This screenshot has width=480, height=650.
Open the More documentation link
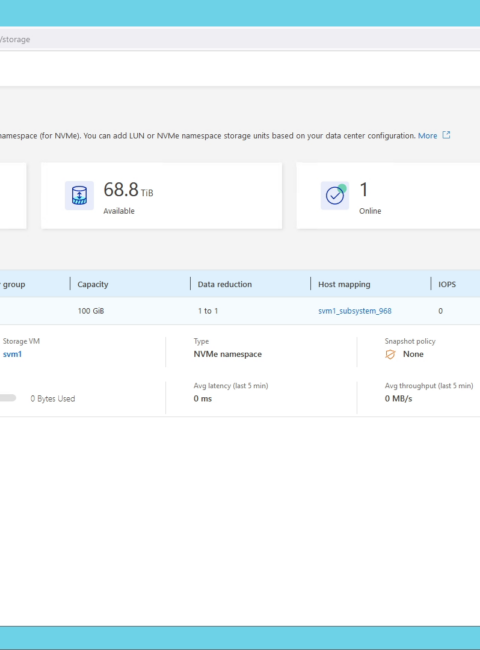[427, 136]
